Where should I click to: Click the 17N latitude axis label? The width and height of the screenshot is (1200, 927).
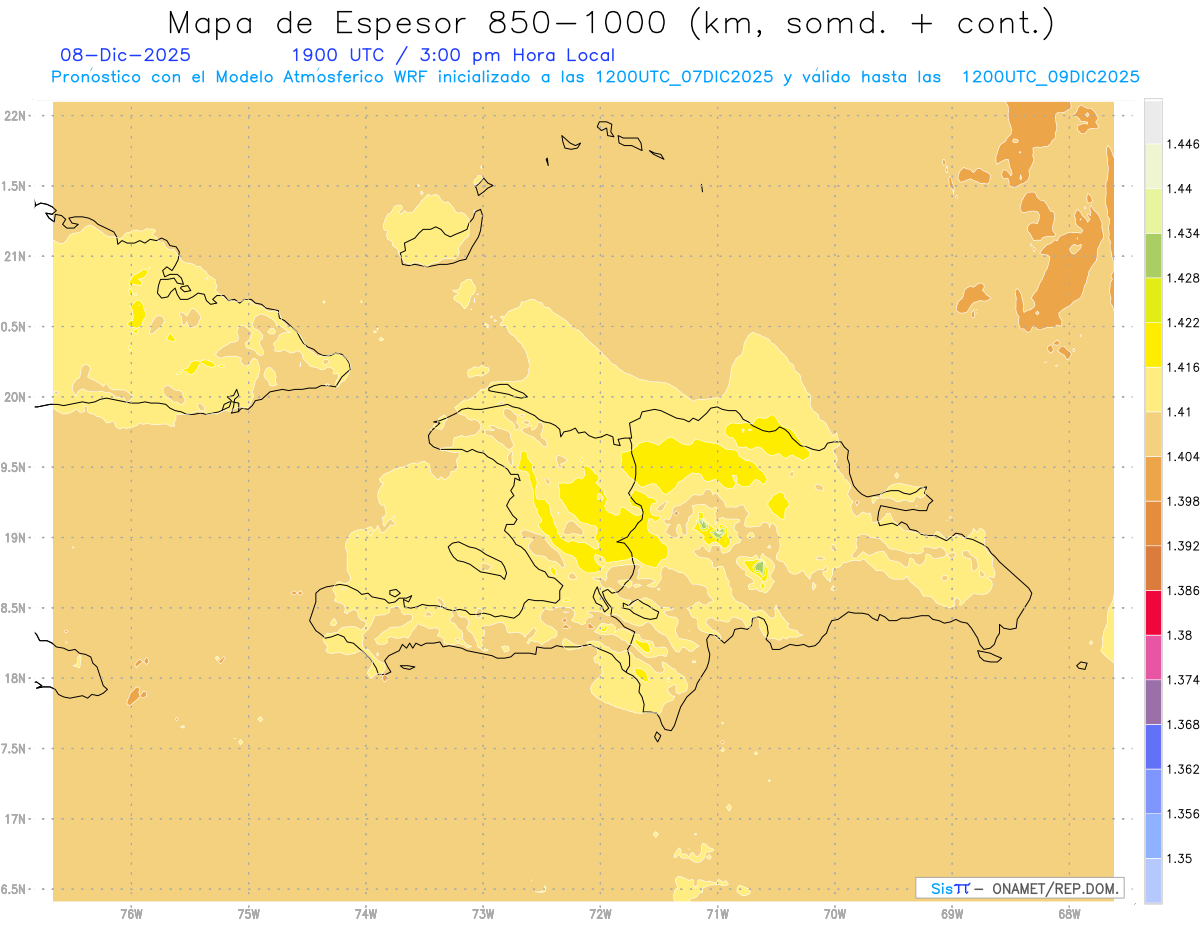pos(15,819)
